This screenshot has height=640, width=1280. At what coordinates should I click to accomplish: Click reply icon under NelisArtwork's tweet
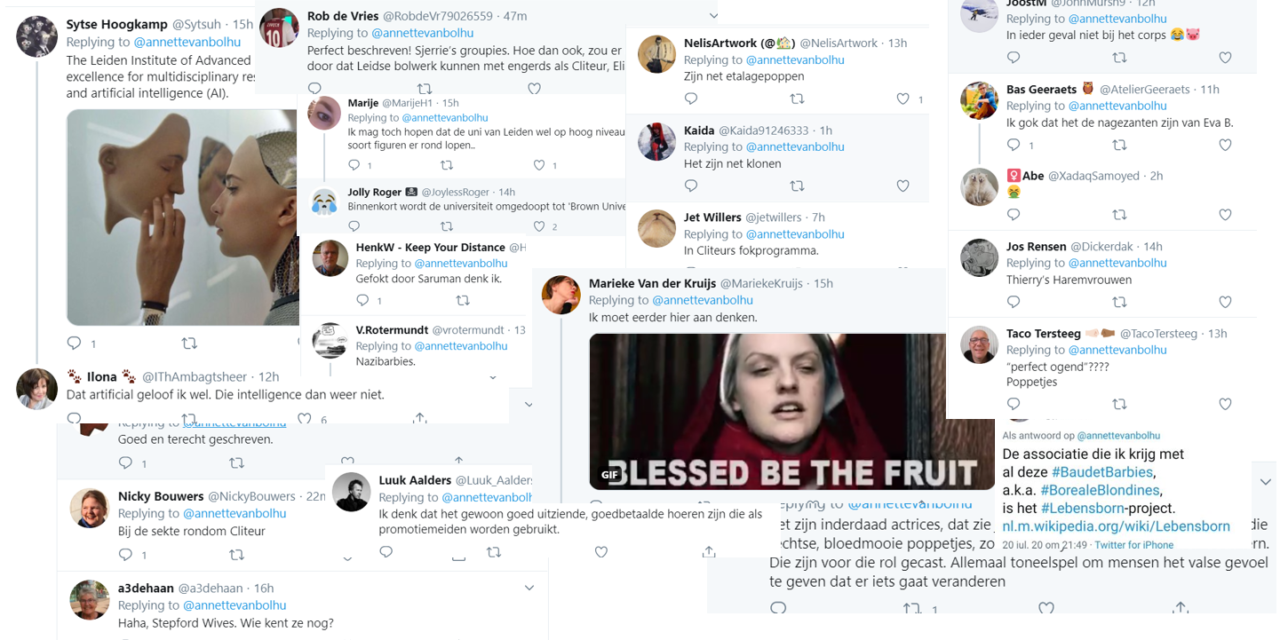[691, 99]
